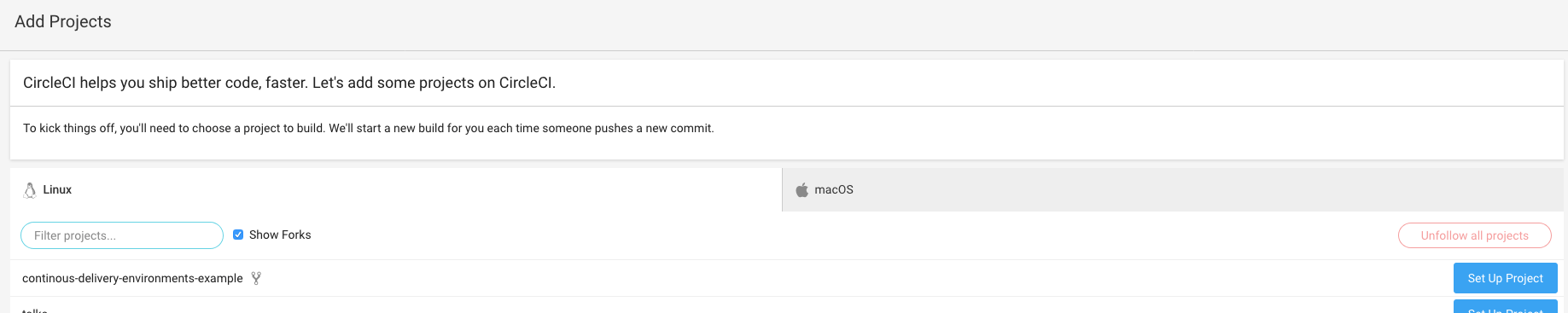1568x313 pixels.
Task: Click empty area of macOS tab
Action: pyautogui.click(x=1195, y=189)
